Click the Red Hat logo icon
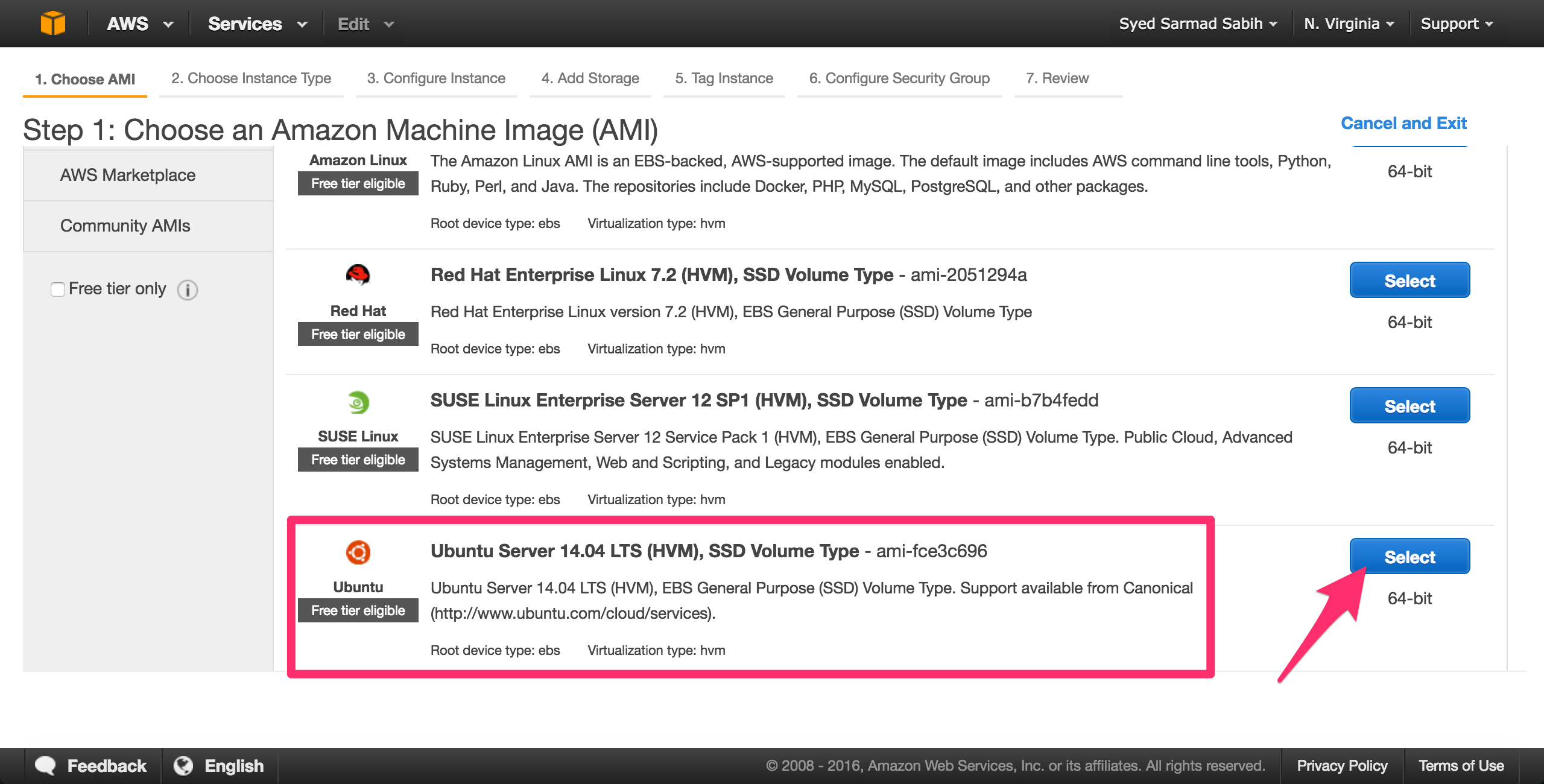 (358, 275)
